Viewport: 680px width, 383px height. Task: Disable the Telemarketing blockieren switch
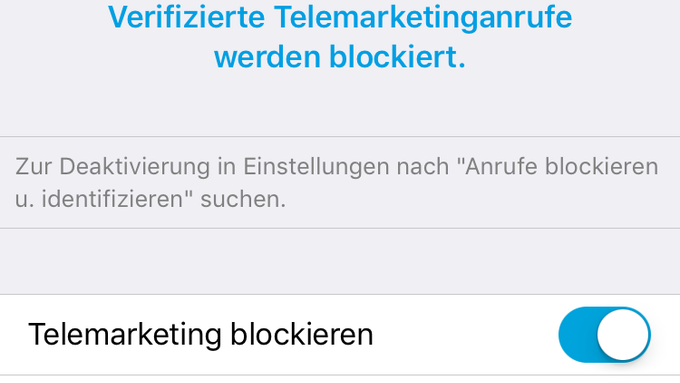click(604, 334)
